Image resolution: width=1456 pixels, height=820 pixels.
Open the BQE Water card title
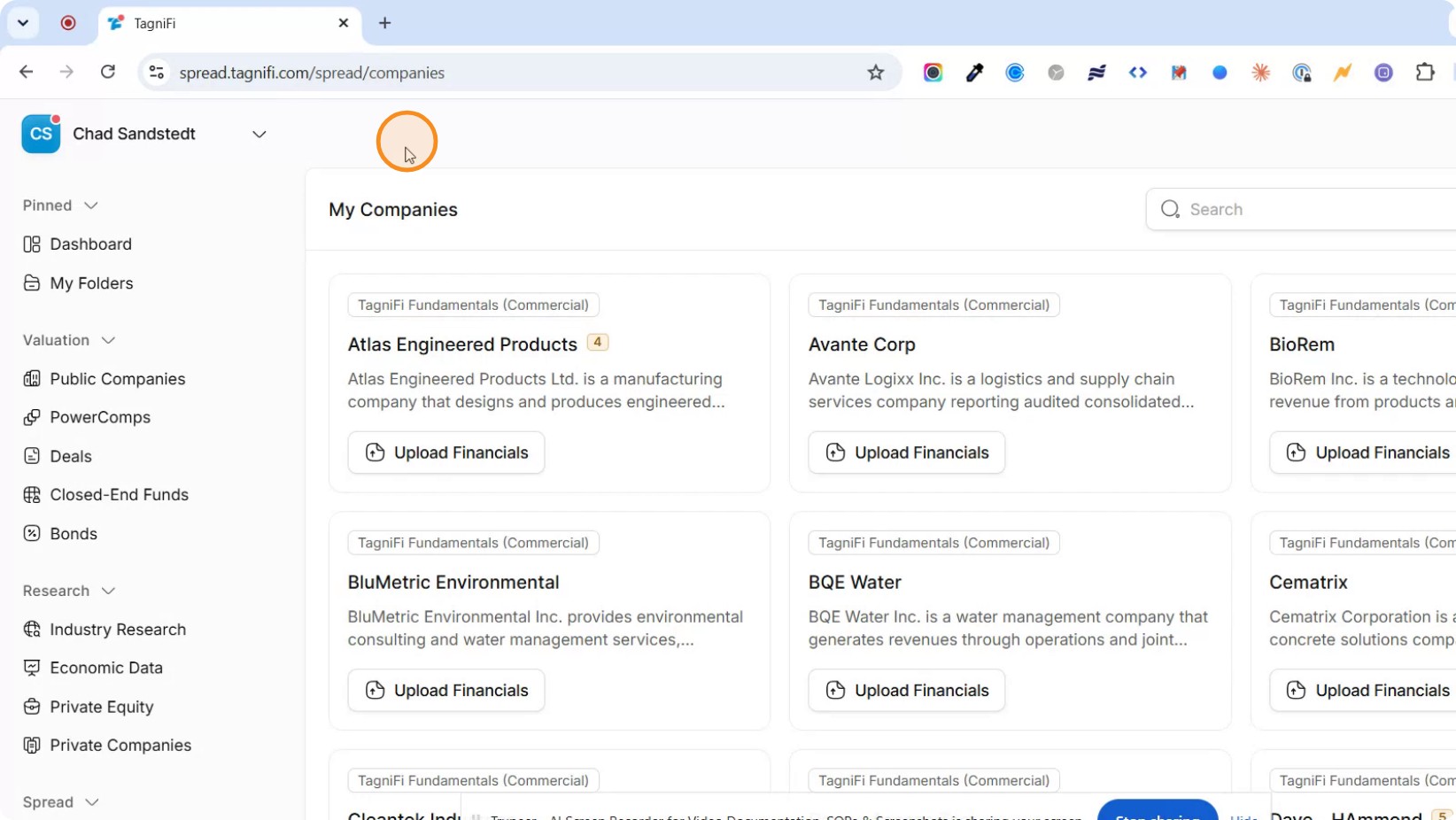[x=855, y=583]
